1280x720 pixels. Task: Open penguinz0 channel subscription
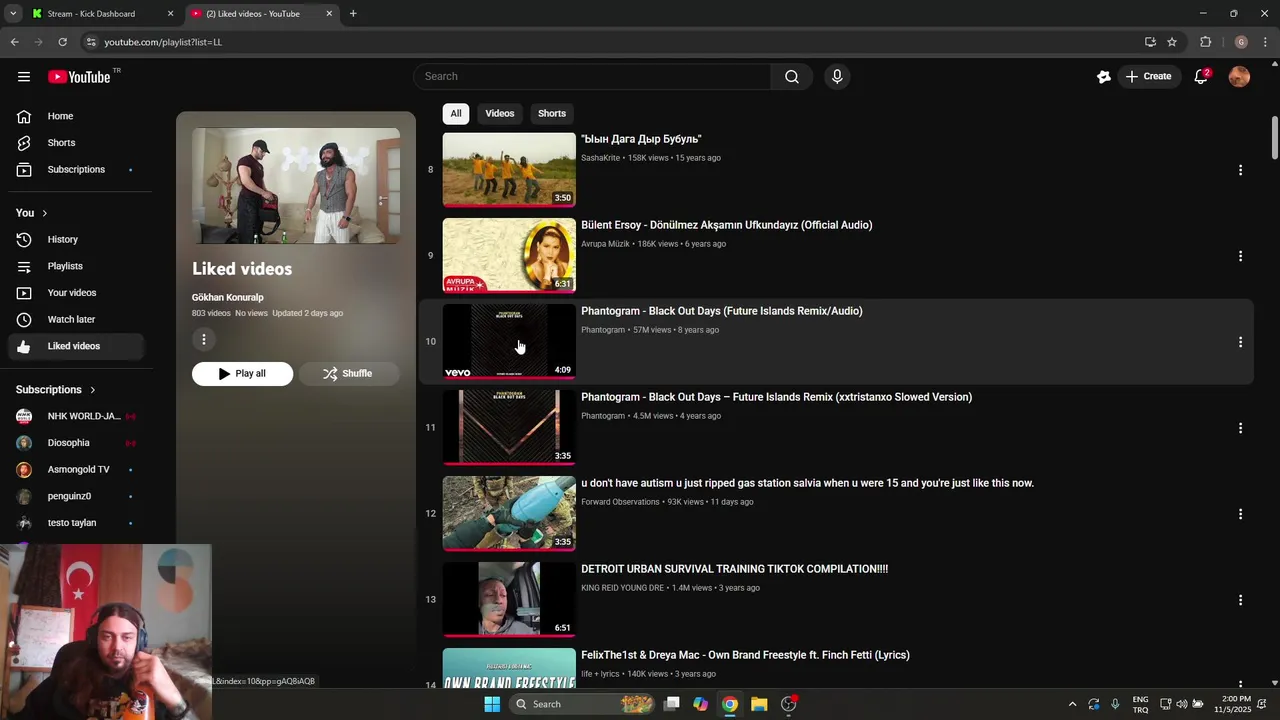[74, 496]
